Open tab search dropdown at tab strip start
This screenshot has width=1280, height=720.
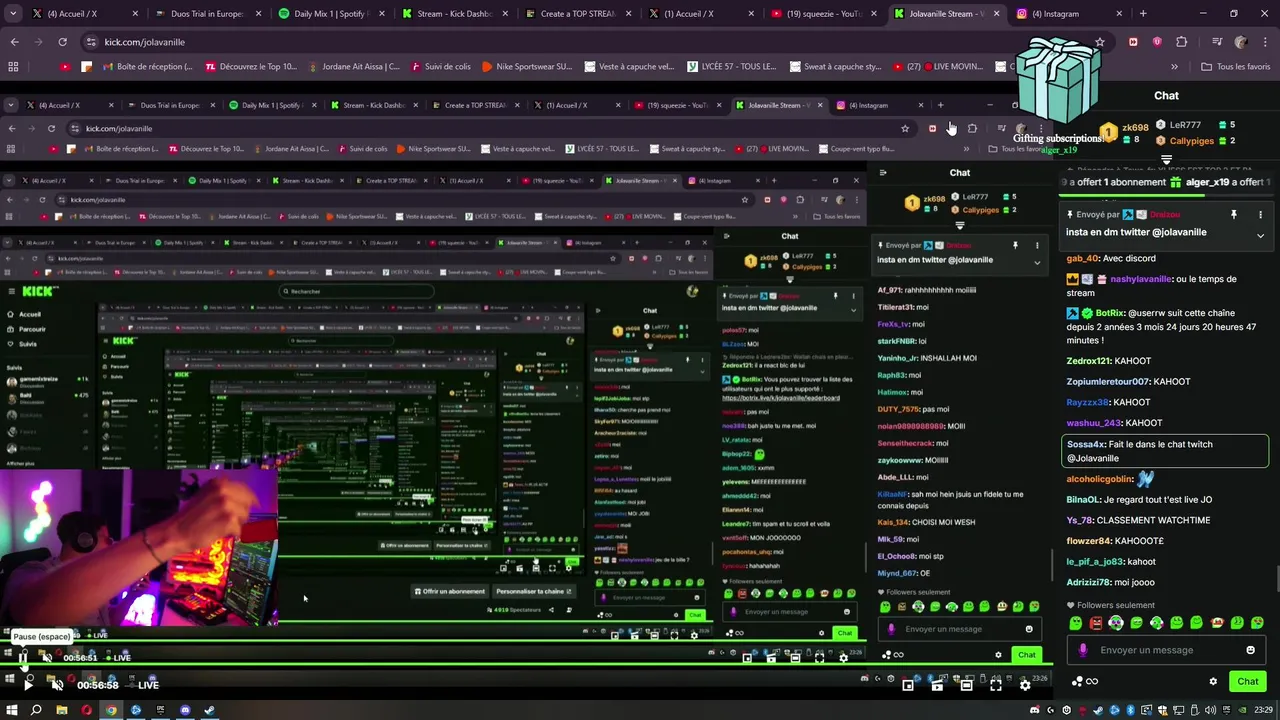(x=11, y=14)
